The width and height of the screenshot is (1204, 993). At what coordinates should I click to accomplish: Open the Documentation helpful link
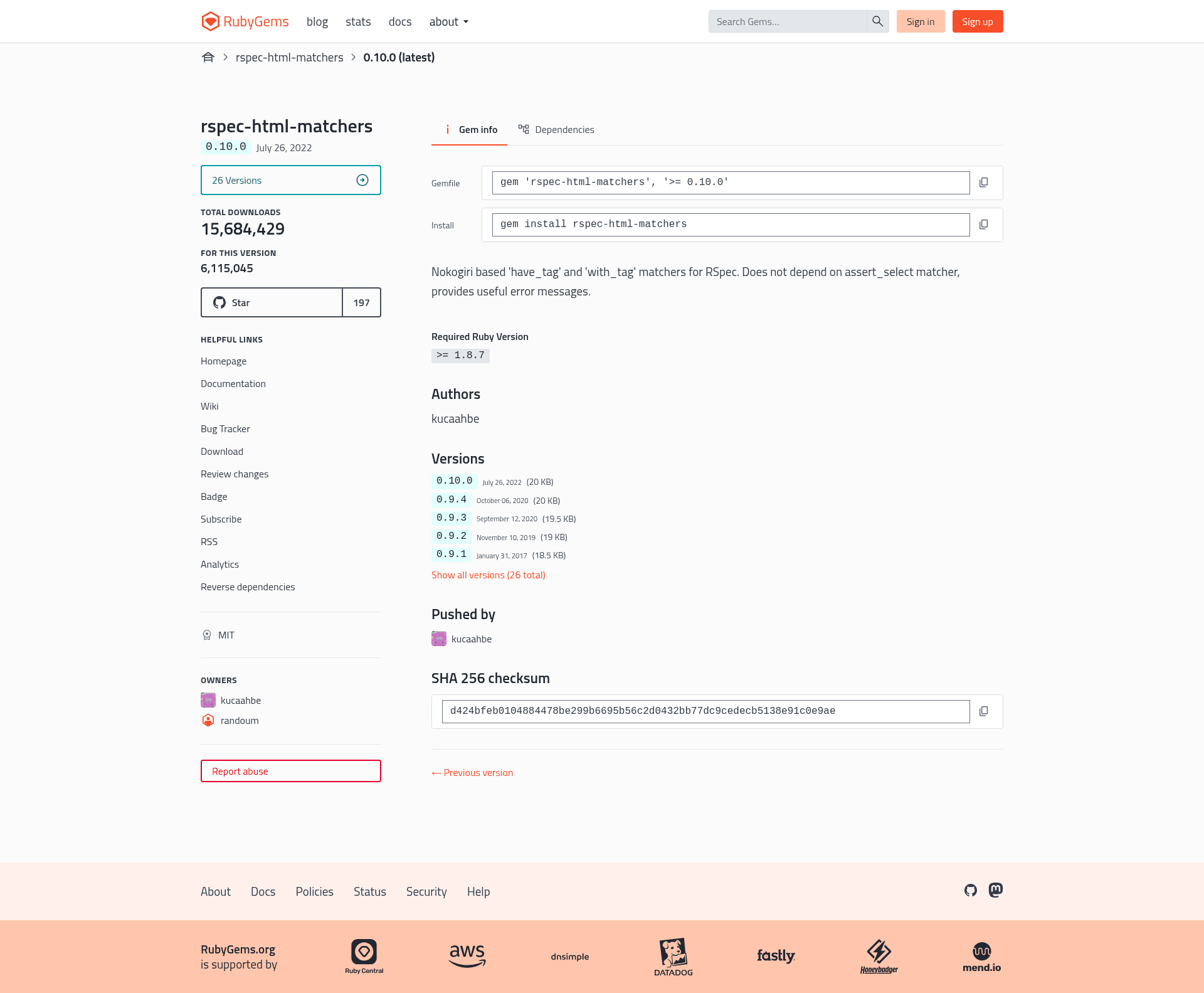tap(233, 383)
